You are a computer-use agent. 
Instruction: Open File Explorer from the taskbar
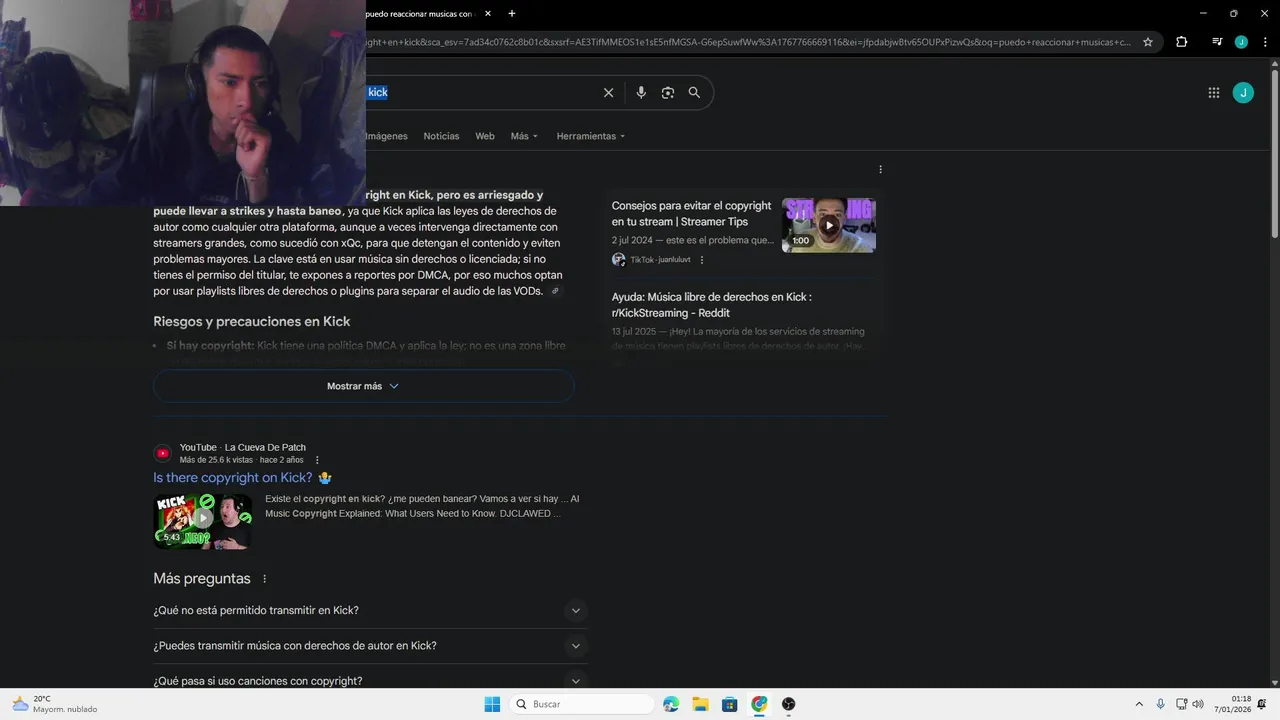coord(700,704)
